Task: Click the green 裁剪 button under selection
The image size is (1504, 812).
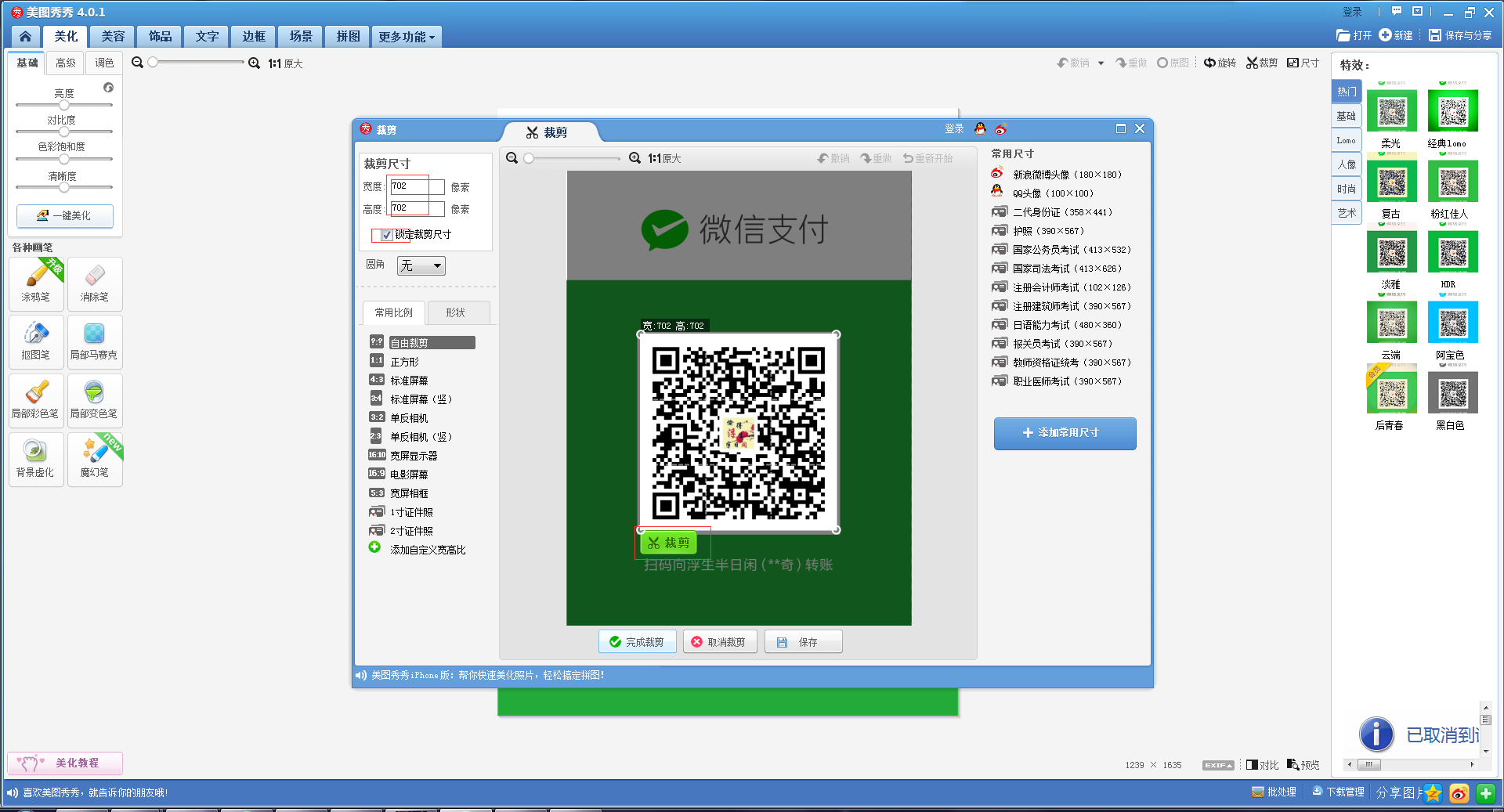Action: coord(668,543)
